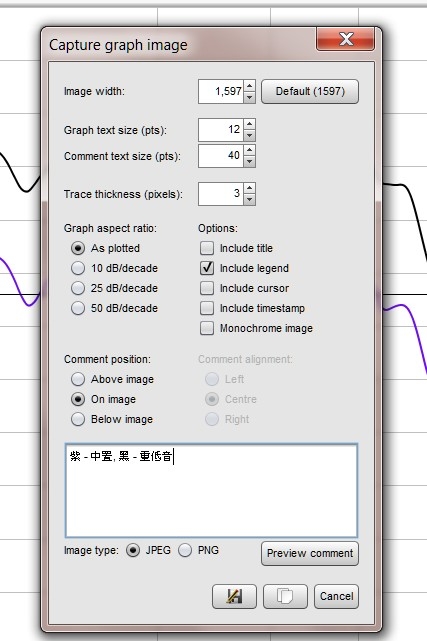Increase Image width with up arrow

(x=249, y=86)
